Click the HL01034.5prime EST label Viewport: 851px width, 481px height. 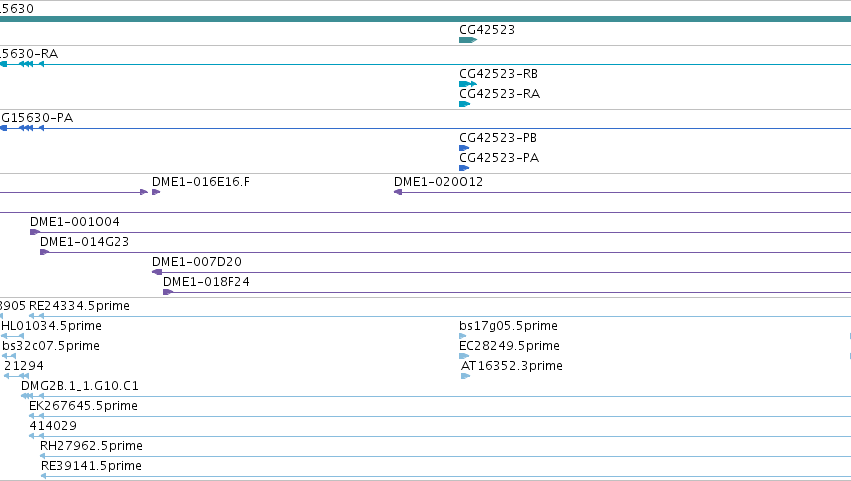pos(52,326)
